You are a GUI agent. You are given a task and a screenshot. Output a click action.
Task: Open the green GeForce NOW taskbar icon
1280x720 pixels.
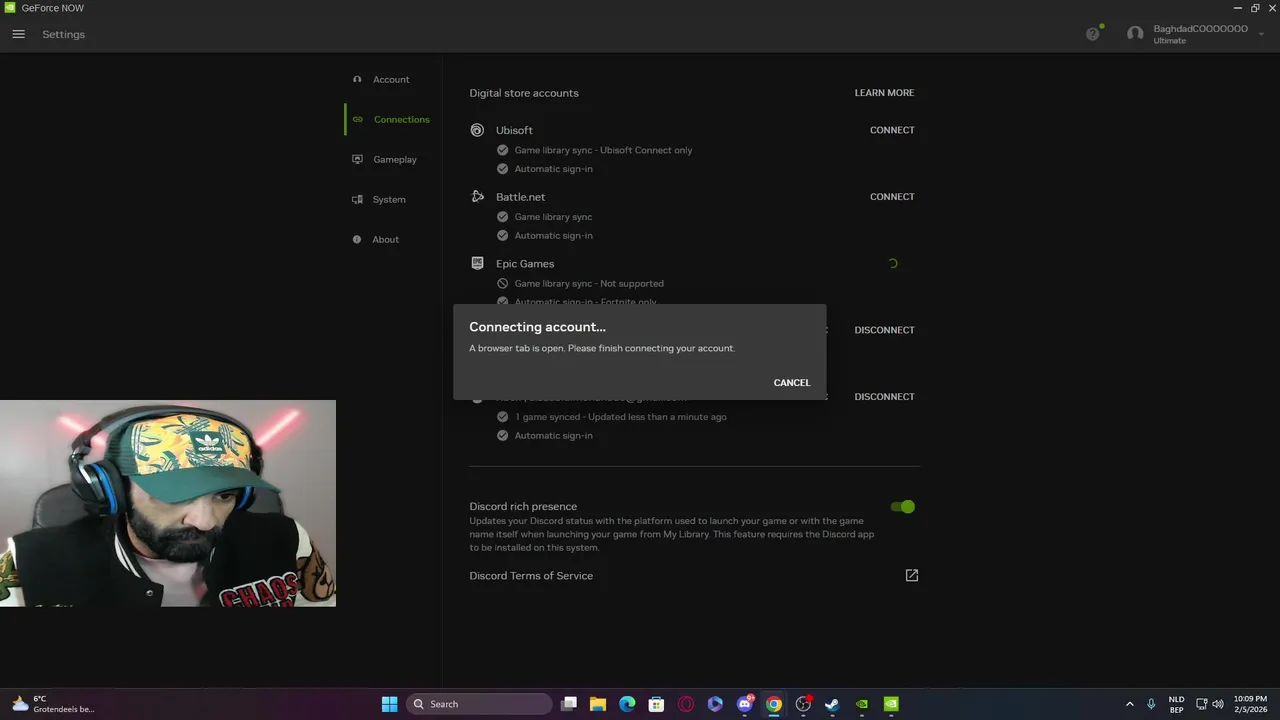(891, 704)
